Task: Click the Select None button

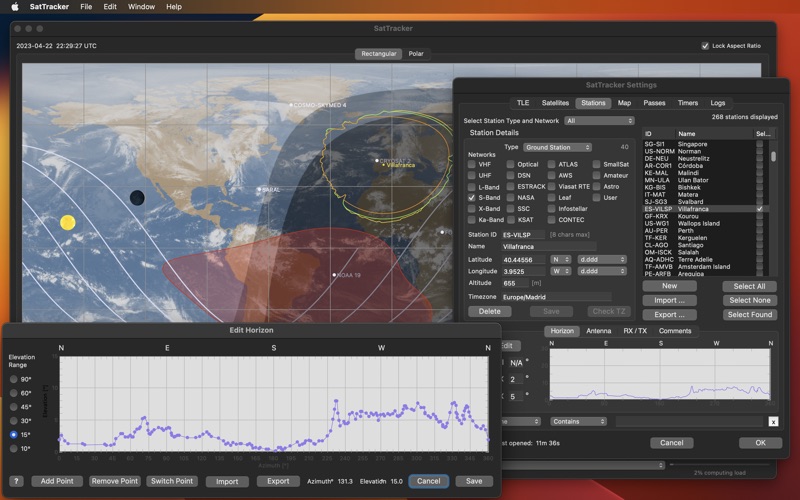Action: (749, 301)
